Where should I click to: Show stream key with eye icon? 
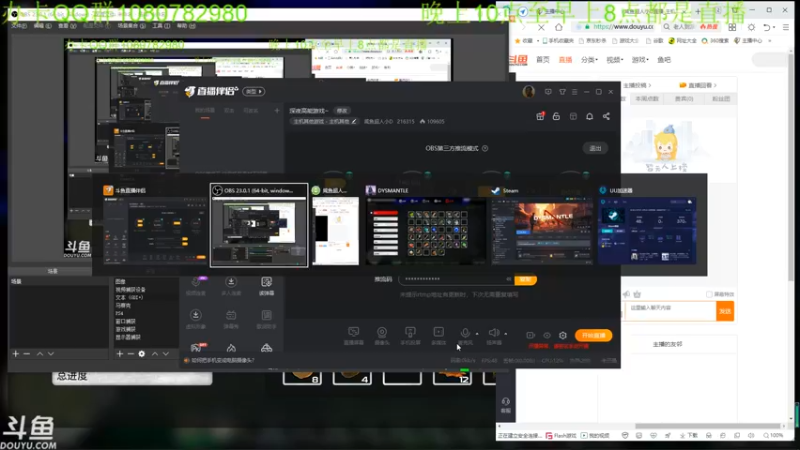click(x=509, y=279)
